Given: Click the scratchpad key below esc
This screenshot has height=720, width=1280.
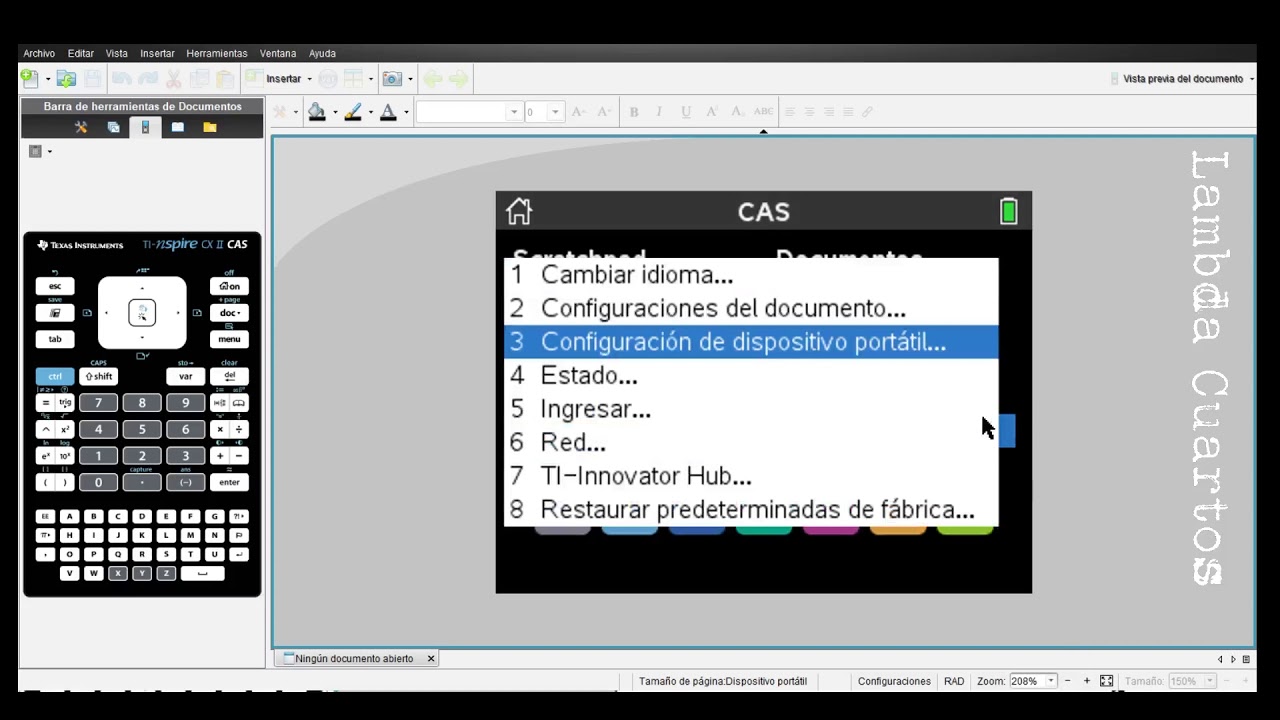Looking at the screenshot, I should coord(55,313).
